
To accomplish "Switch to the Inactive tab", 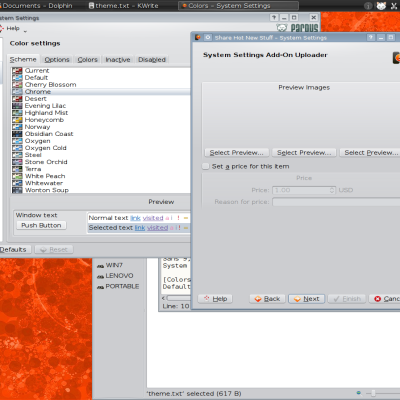I will (x=118, y=60).
